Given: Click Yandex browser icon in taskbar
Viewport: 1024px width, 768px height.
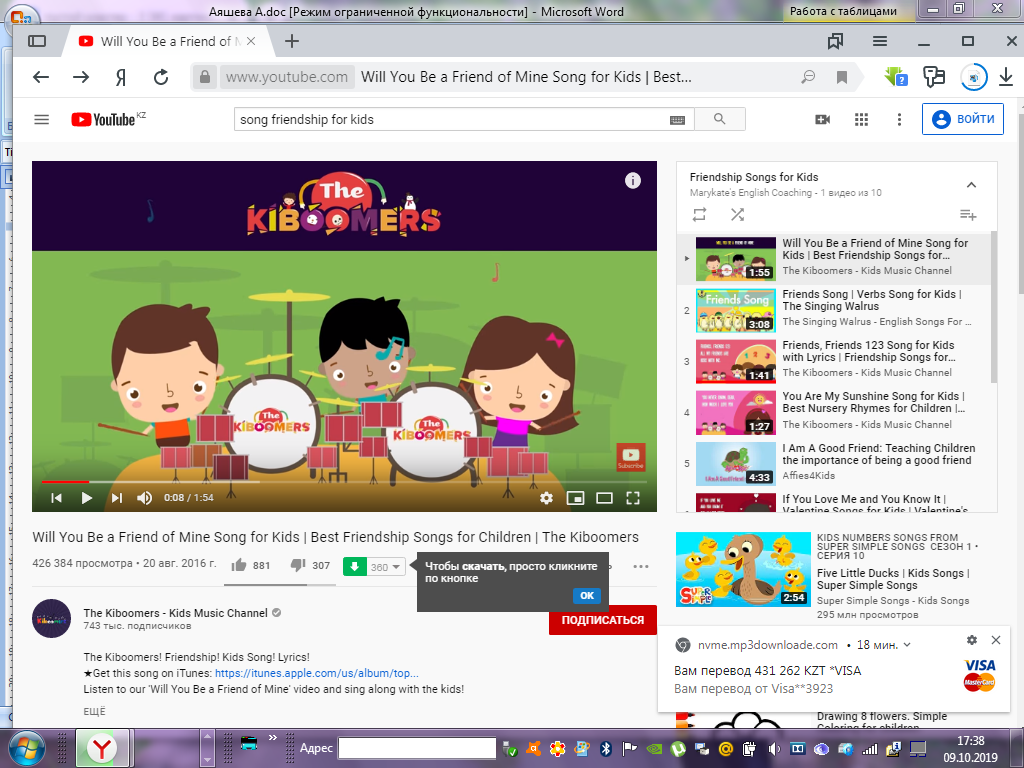Looking at the screenshot, I should point(102,748).
